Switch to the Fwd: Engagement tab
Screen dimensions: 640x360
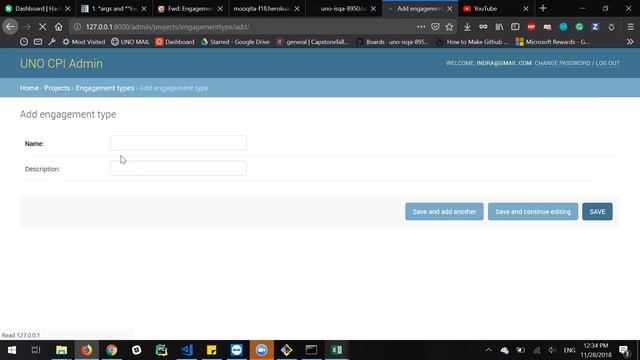pyautogui.click(x=190, y=9)
